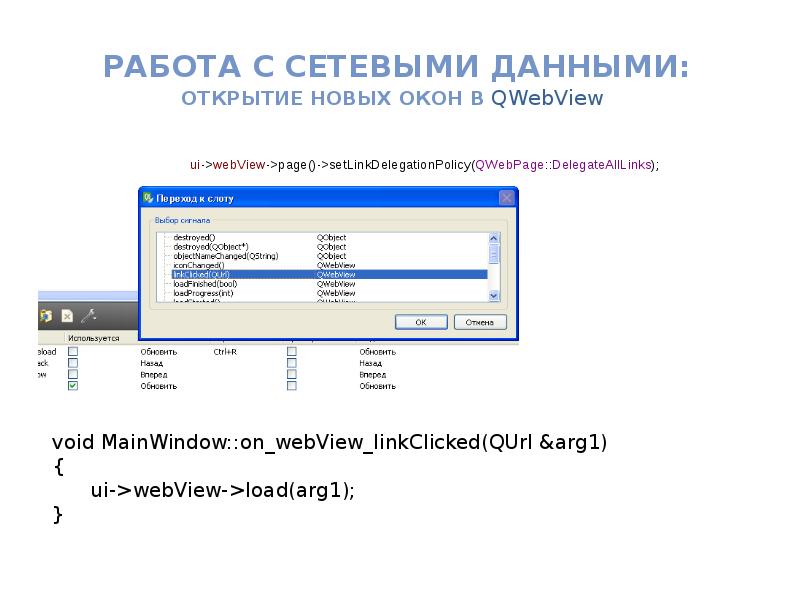The height and width of the screenshot is (600, 800).
Task: Select the objectNameChanged(QString) signal
Action: pyautogui.click(x=226, y=256)
